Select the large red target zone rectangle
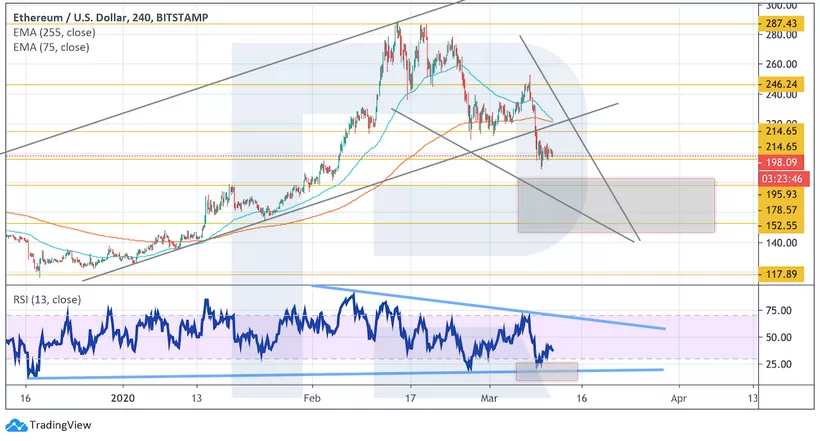Image resolution: width=820 pixels, height=441 pixels. [x=616, y=205]
